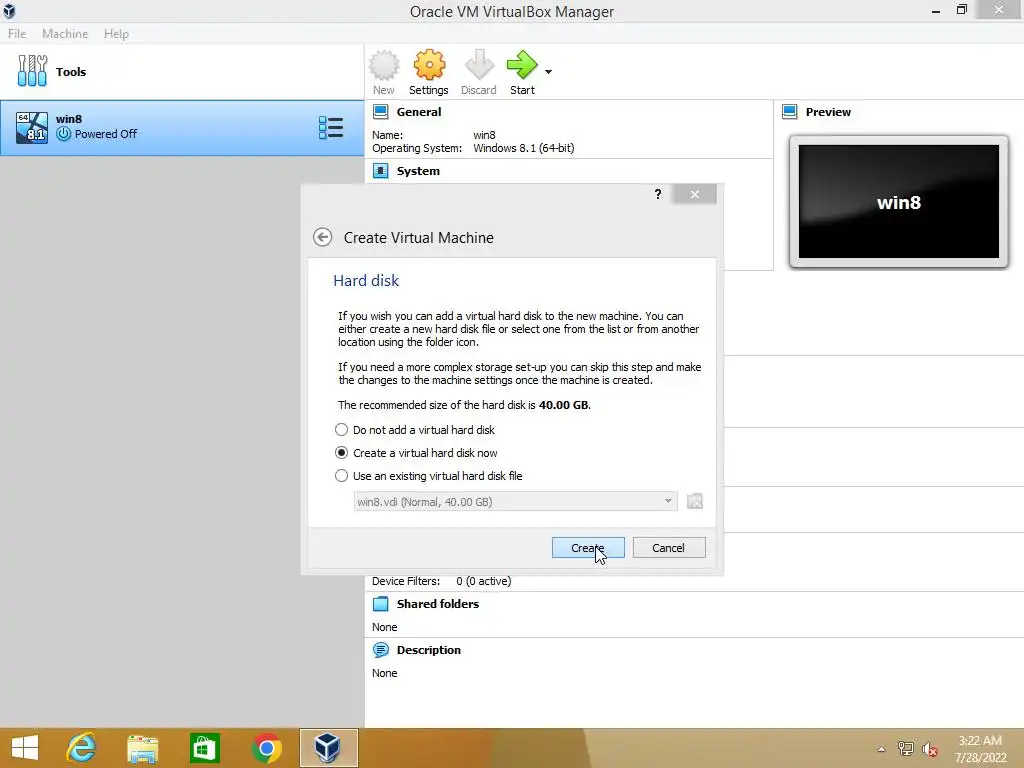The height and width of the screenshot is (768, 1024).
Task: Select Do not add a virtual hard disk
Action: (x=415, y=430)
